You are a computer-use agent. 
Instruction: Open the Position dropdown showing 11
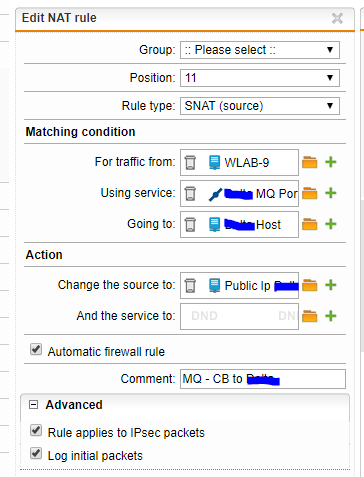260,78
